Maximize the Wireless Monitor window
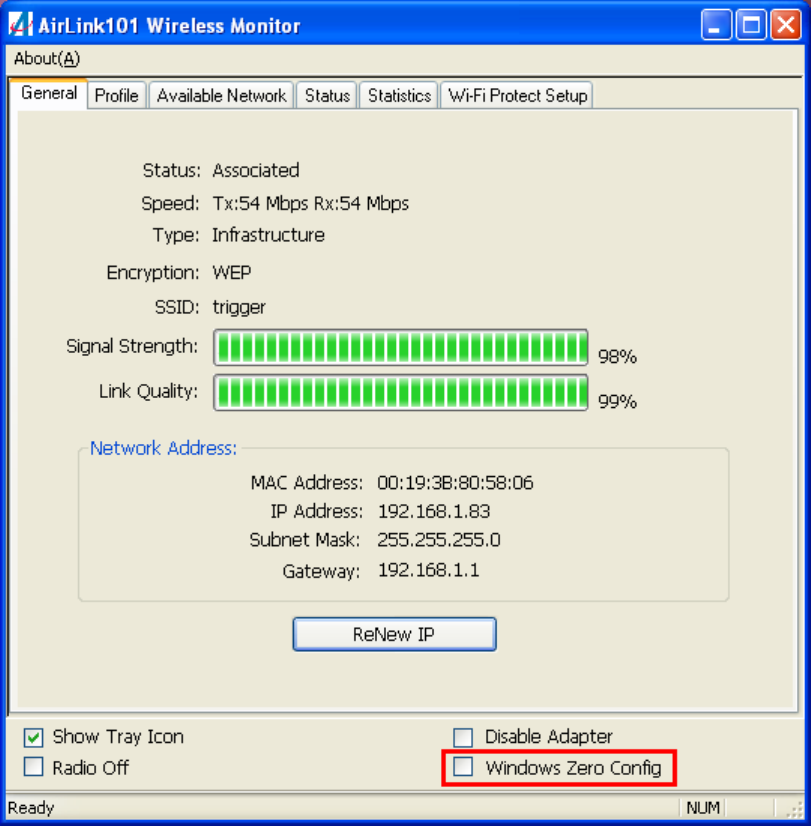Screen dimensions: 811x826 click(x=751, y=25)
